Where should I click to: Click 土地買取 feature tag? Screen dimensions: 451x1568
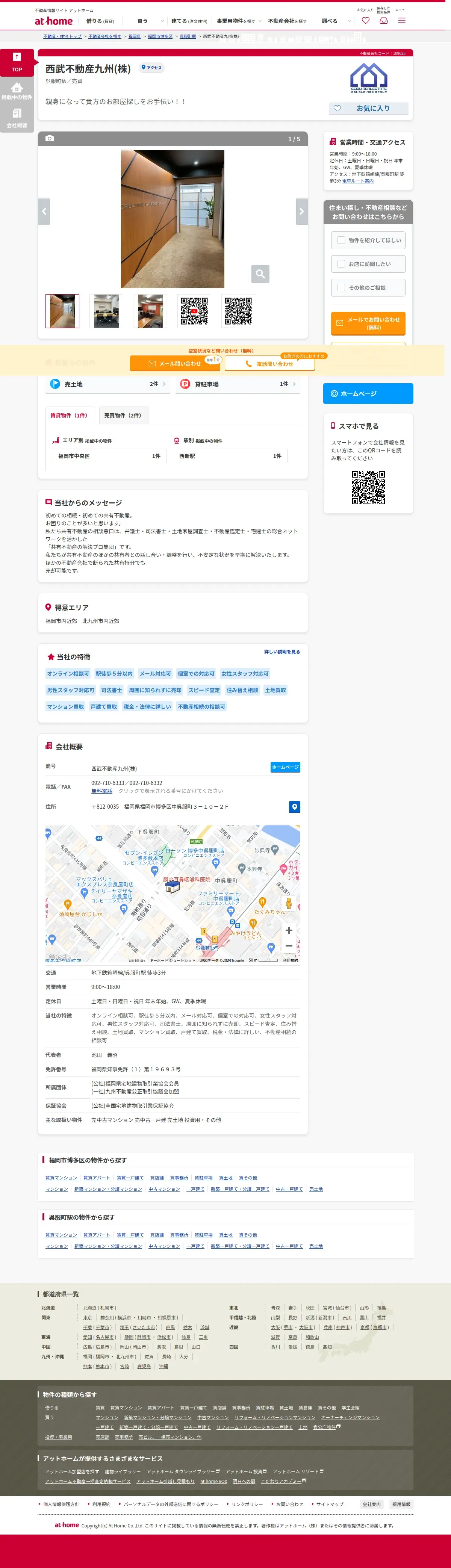coord(276,689)
